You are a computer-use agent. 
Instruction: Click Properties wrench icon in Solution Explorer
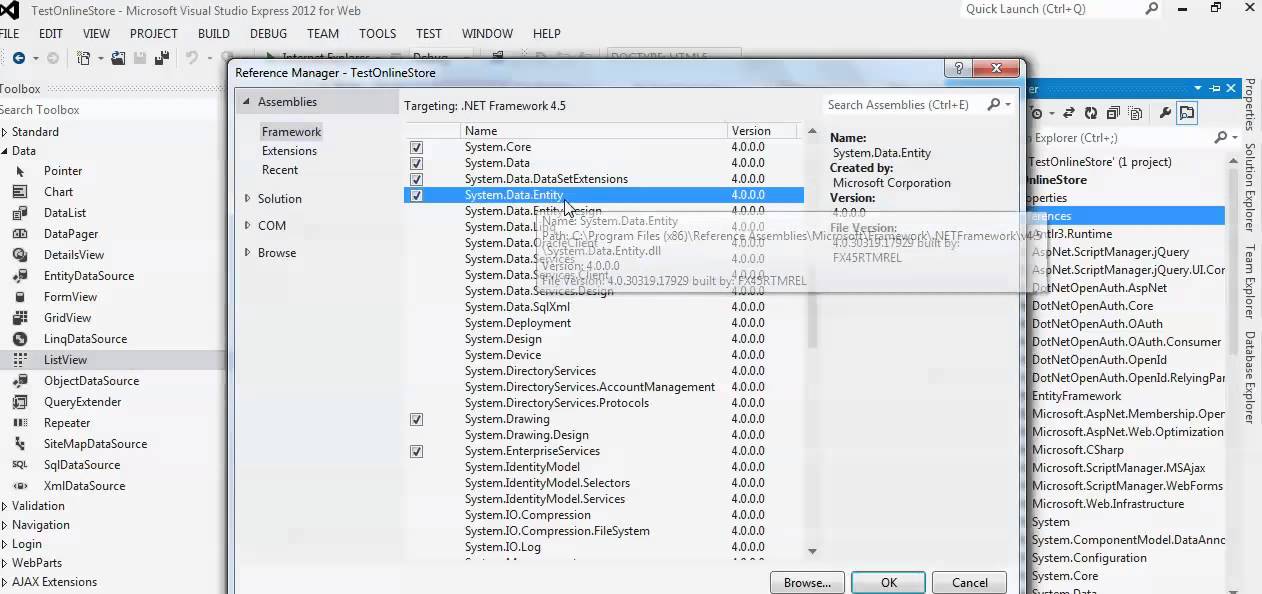tap(1165, 114)
